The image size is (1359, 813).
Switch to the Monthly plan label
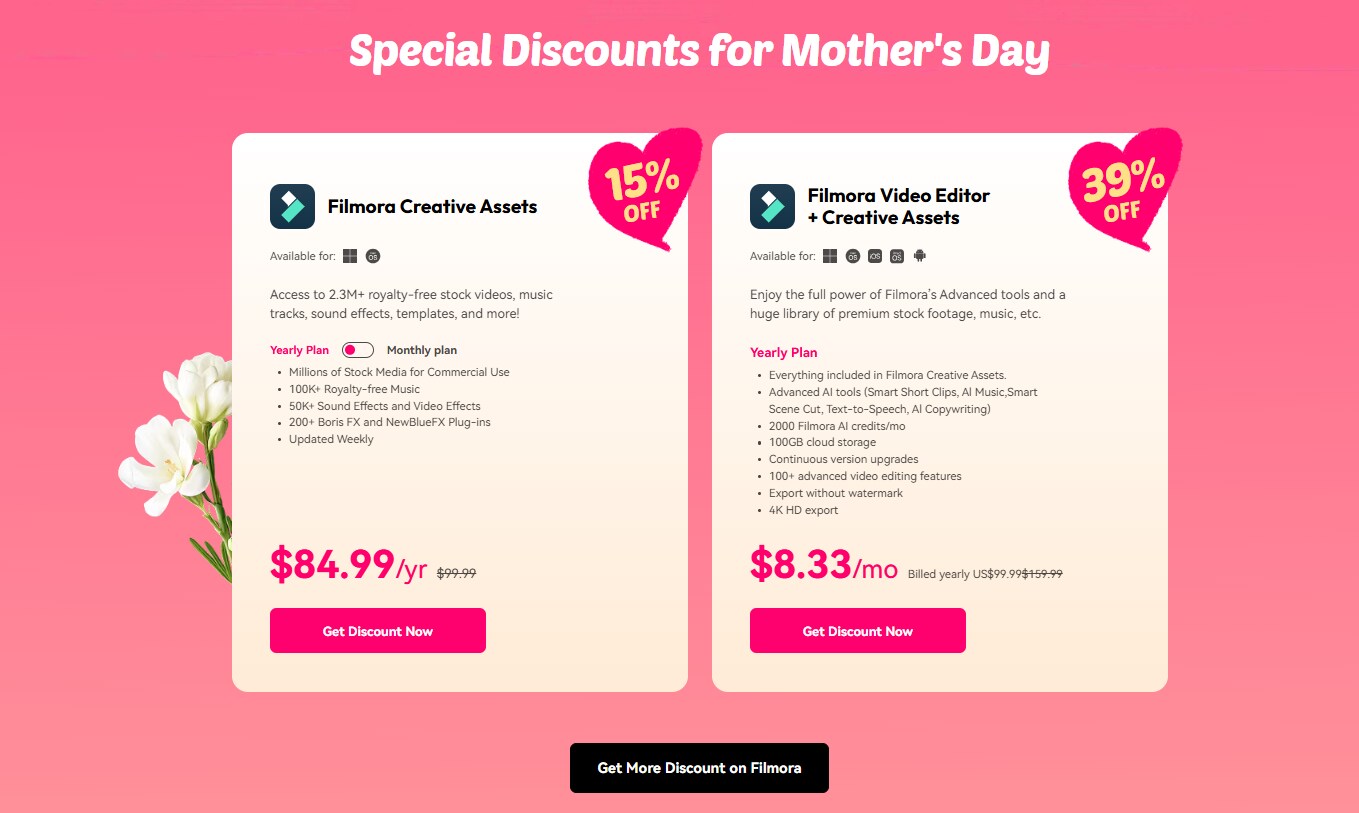pos(421,350)
